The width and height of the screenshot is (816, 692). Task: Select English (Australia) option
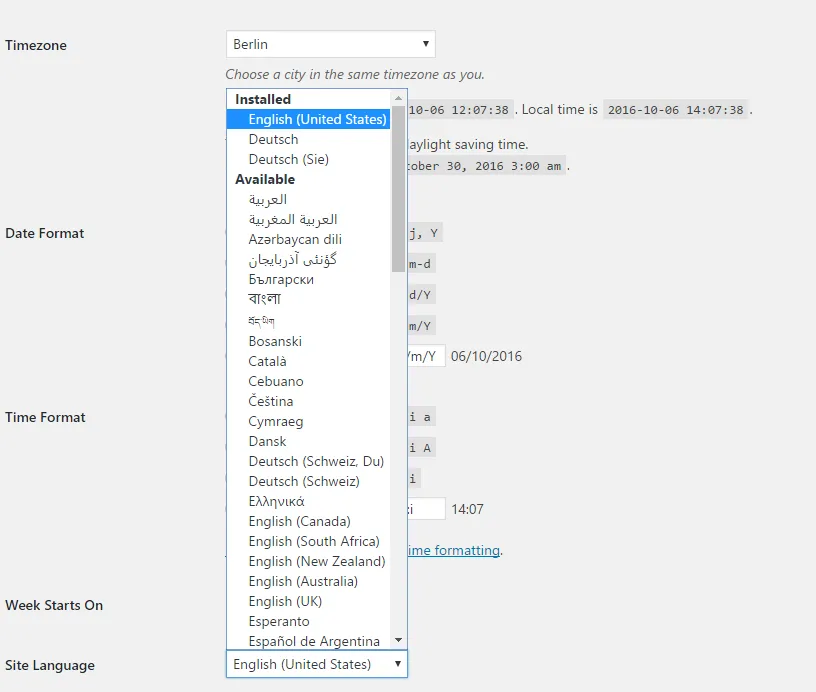click(308, 581)
